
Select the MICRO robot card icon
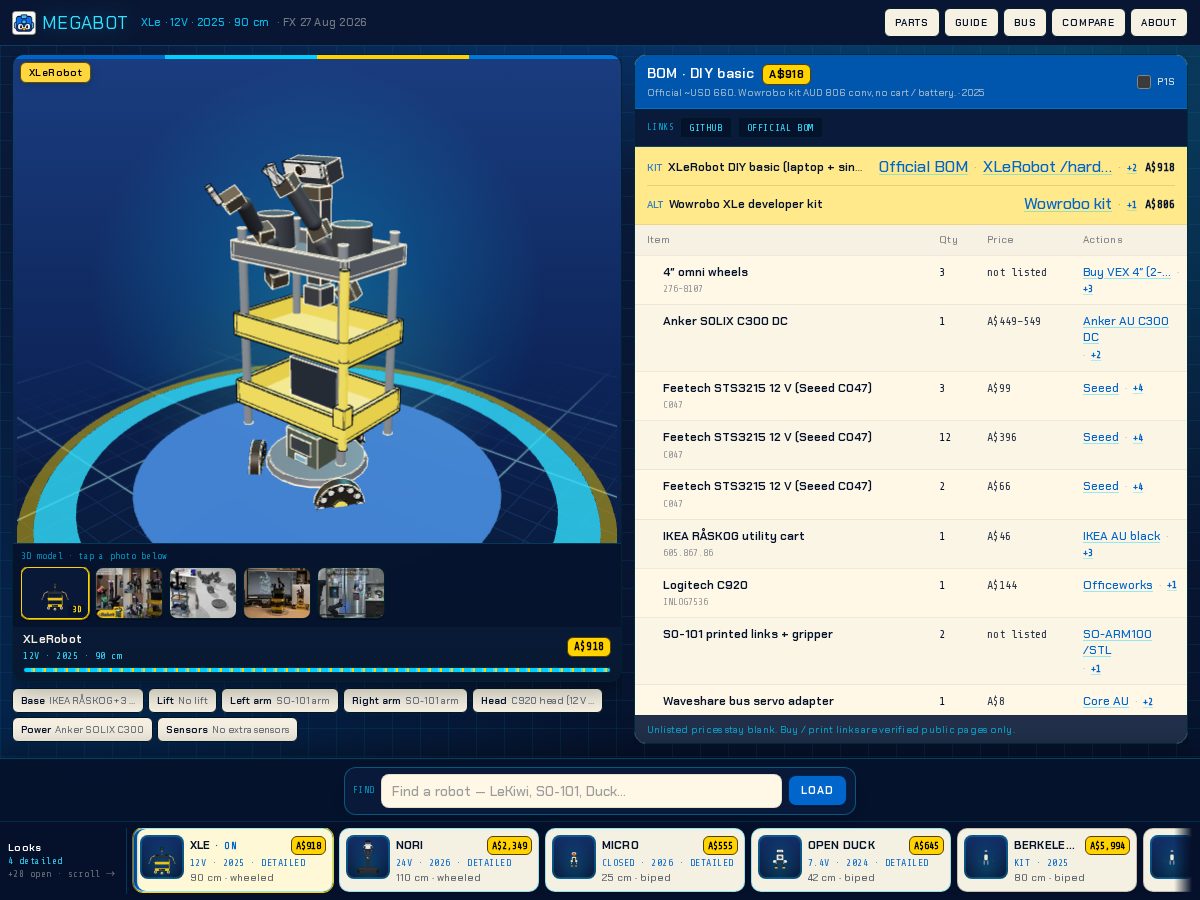pos(574,857)
